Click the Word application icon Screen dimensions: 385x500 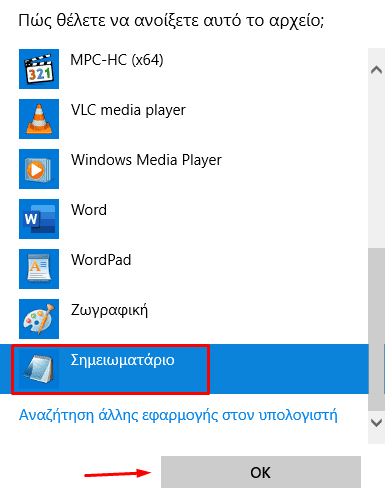39,219
